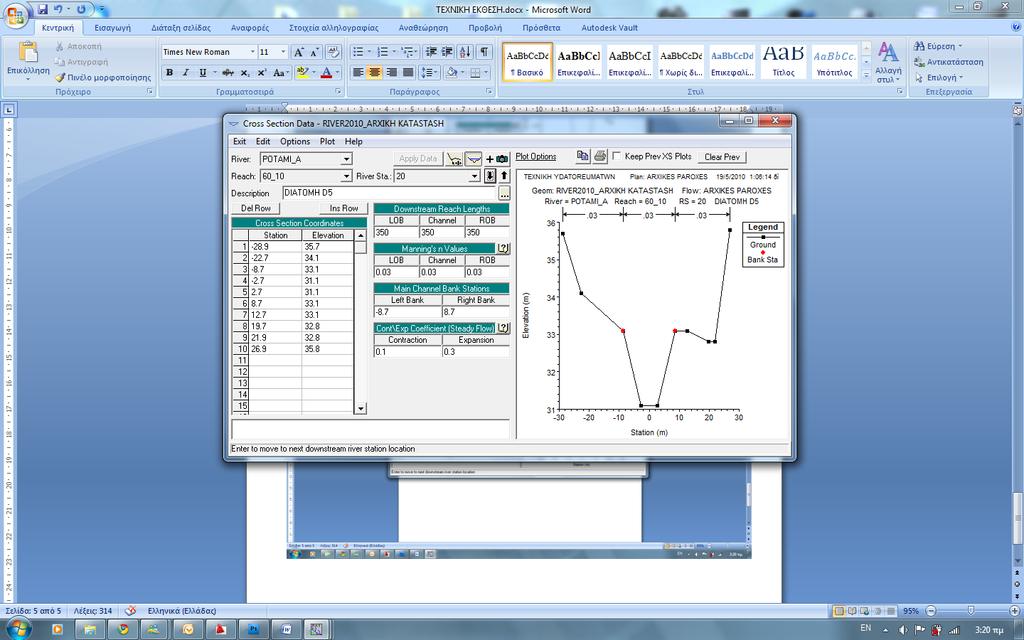This screenshot has height=640, width=1024.
Task: Click the camera picture icon in Cross Section Data
Action: [x=502, y=159]
